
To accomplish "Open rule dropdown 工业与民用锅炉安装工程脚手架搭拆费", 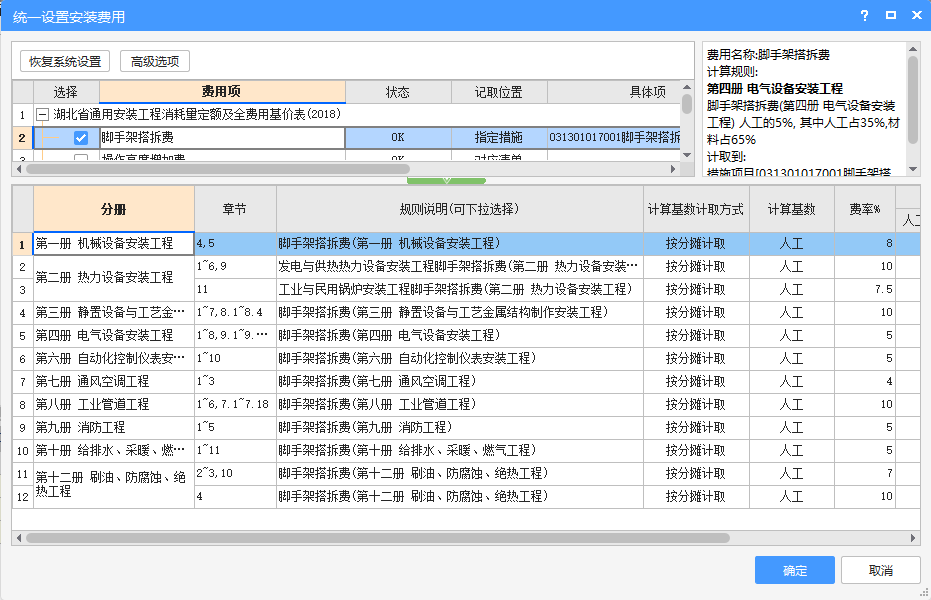I will [460, 290].
